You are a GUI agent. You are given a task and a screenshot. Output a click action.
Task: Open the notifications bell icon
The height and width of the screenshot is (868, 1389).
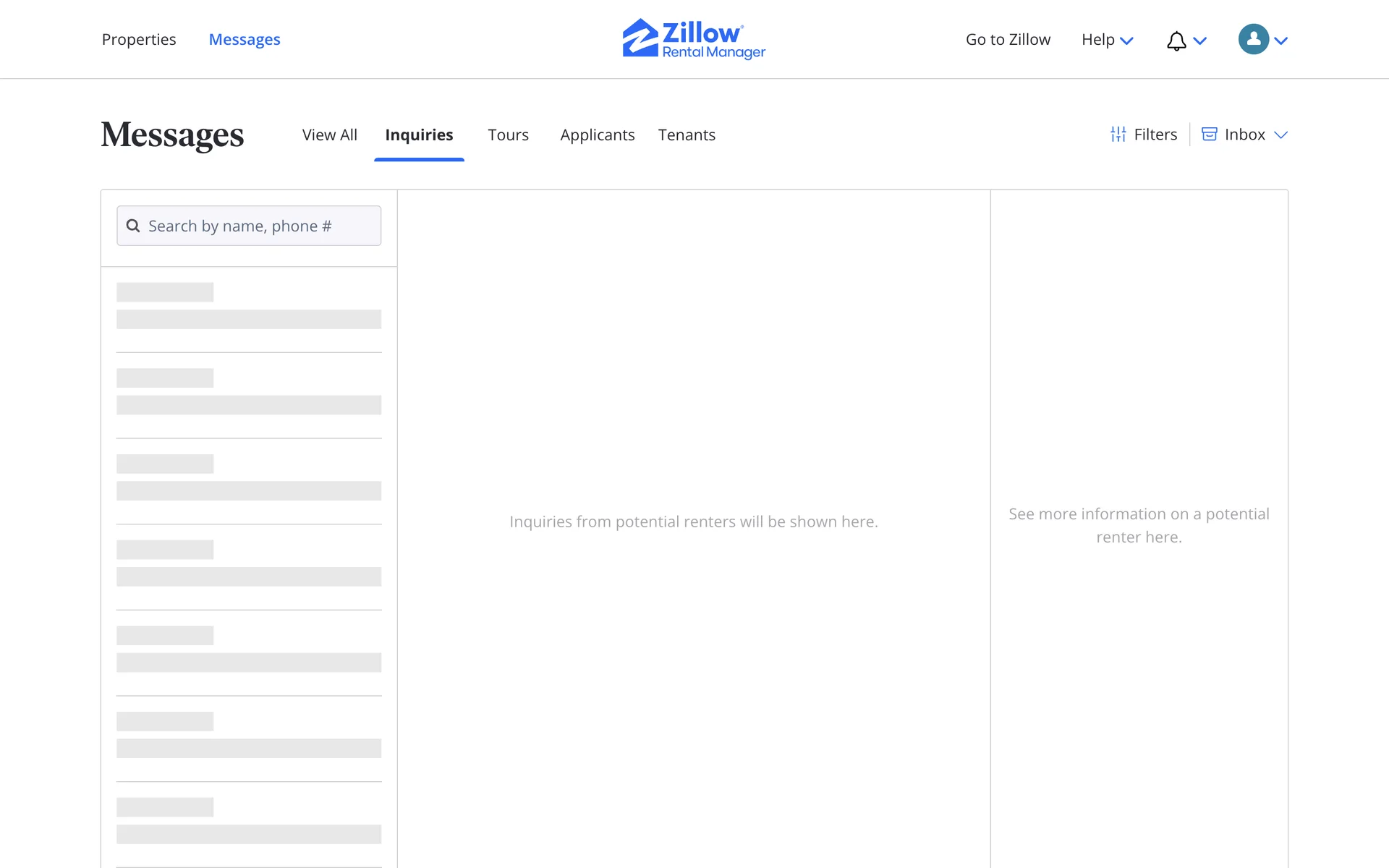coord(1176,41)
